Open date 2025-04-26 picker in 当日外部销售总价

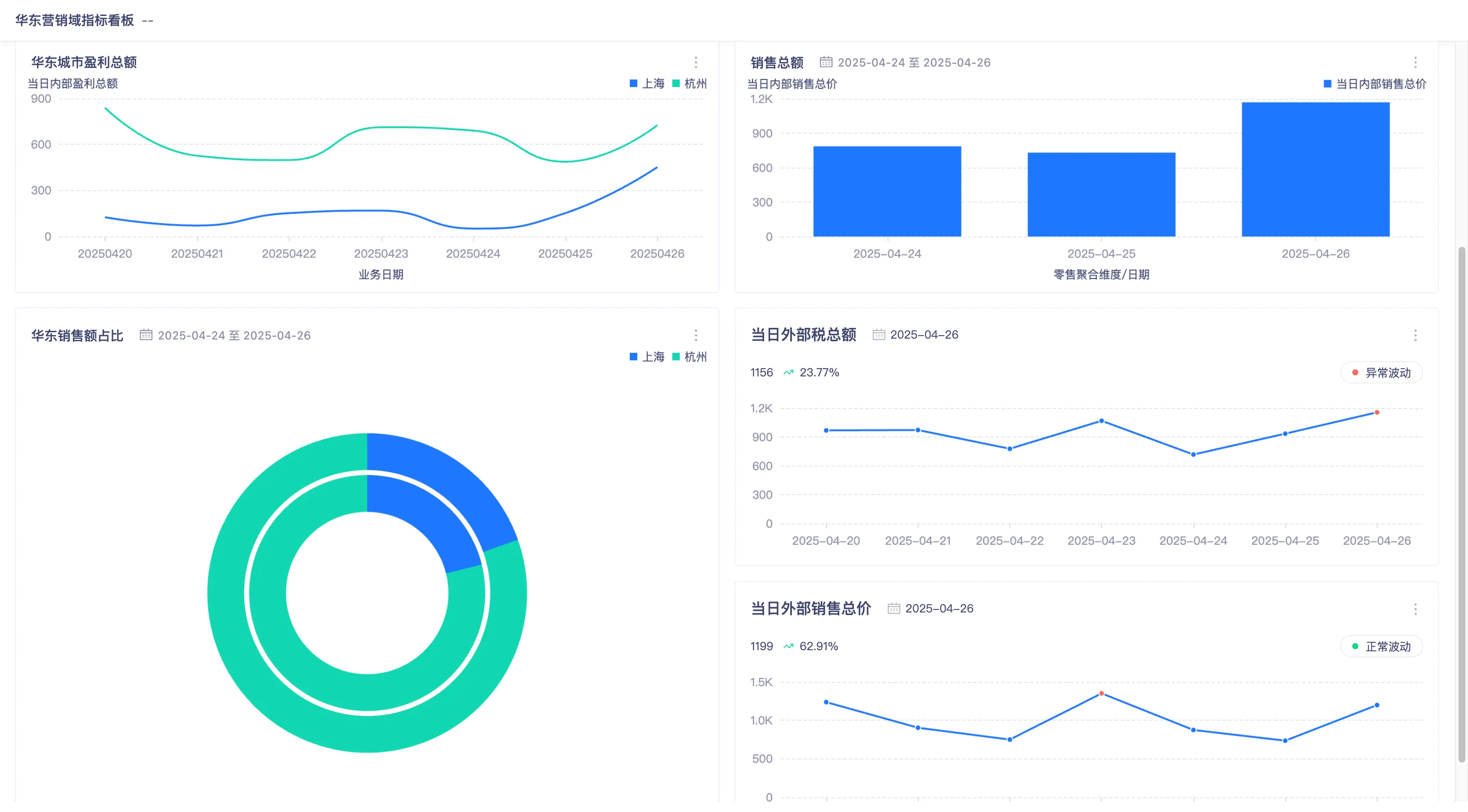939,609
